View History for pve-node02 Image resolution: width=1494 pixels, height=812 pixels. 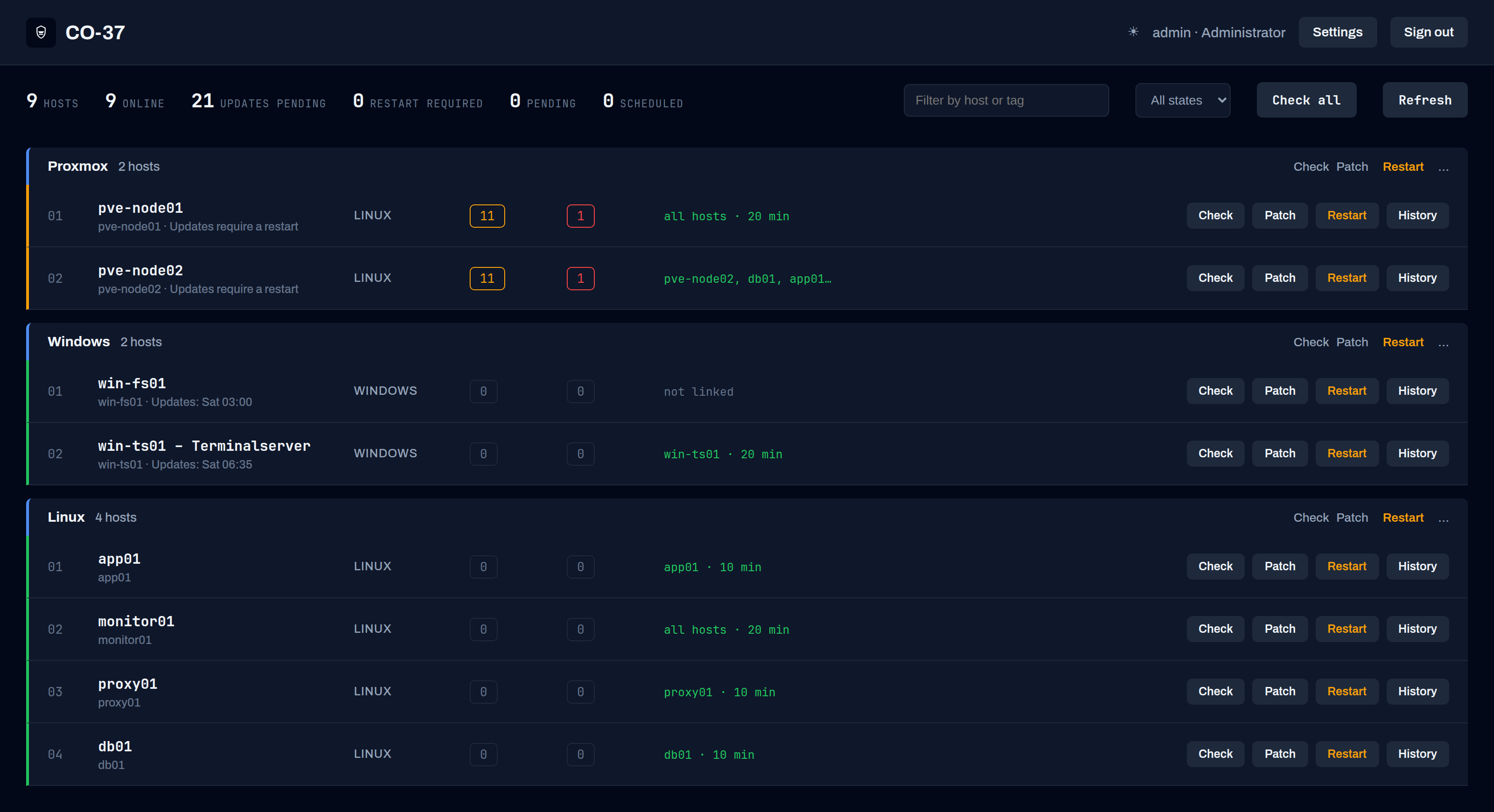click(x=1417, y=278)
